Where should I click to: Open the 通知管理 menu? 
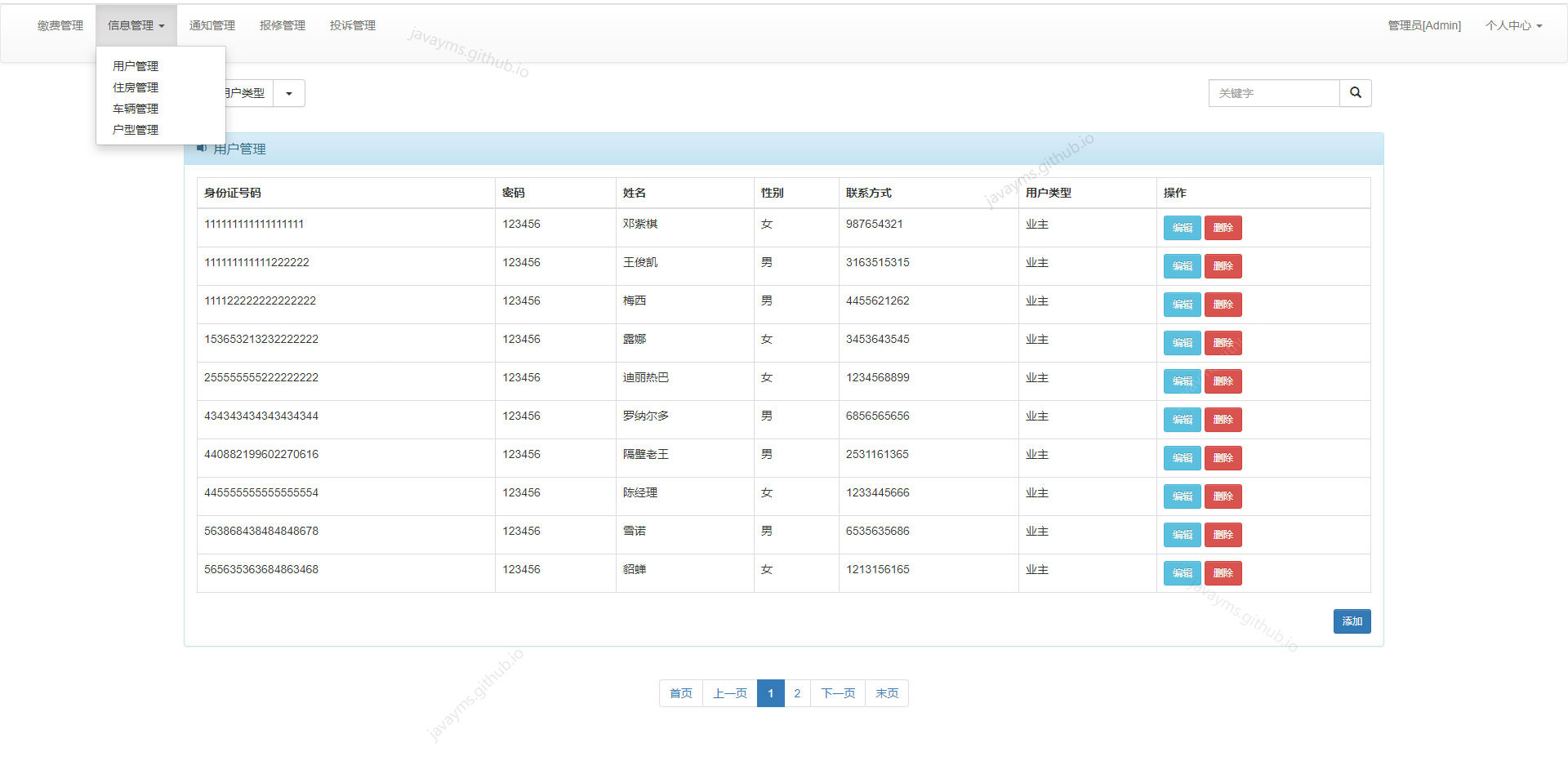tap(212, 24)
